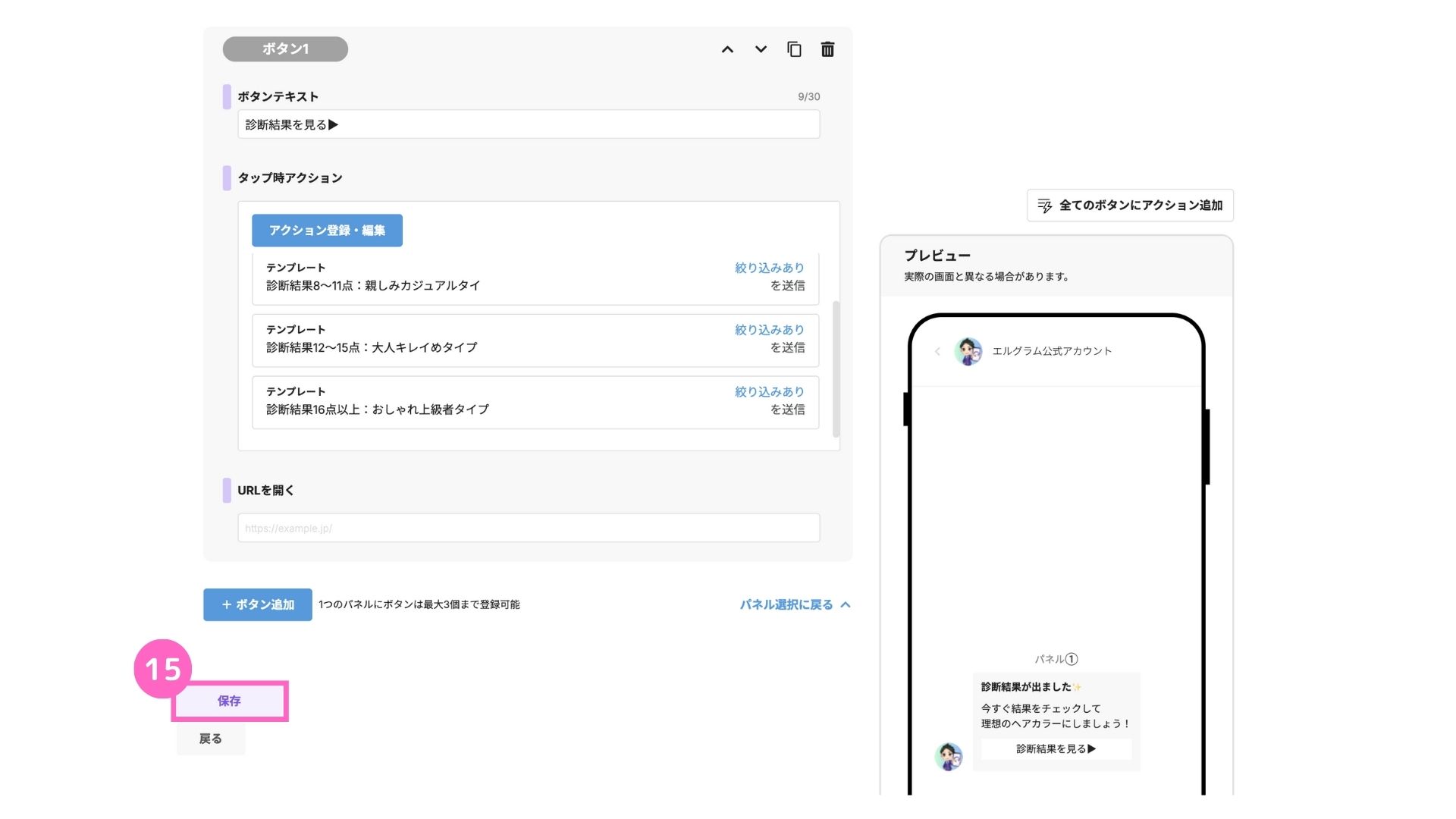1456x819 pixels.
Task: Click the back arrow in phone preview
Action: 937,351
